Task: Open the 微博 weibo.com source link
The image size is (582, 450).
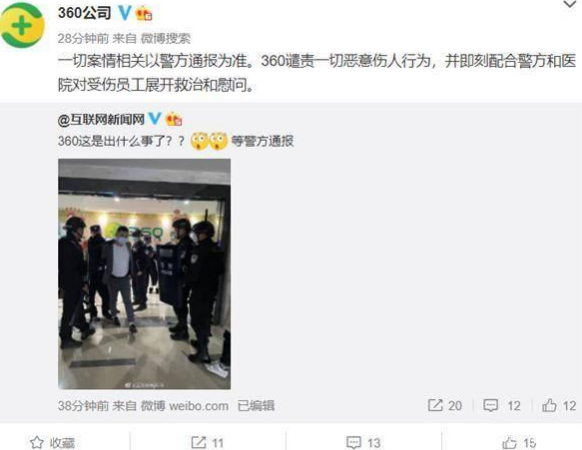Action: pos(184,406)
